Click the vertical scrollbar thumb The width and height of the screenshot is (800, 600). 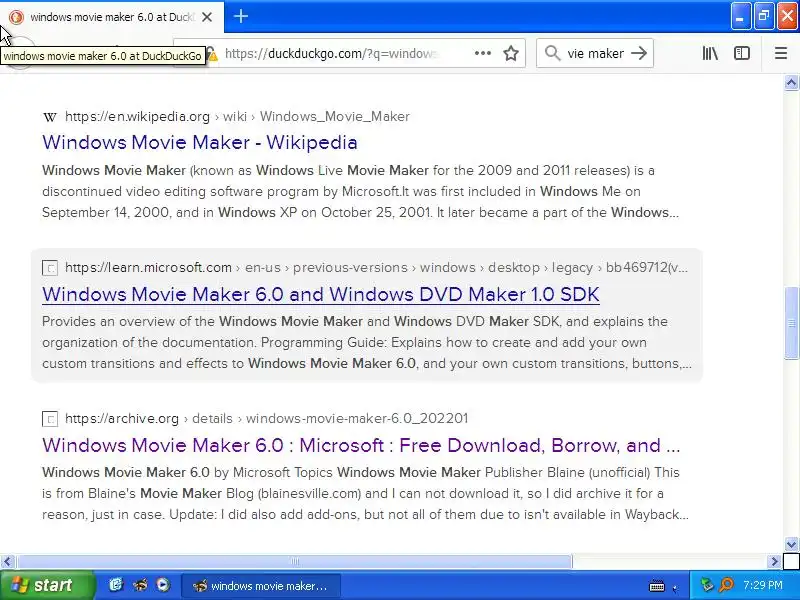point(791,323)
